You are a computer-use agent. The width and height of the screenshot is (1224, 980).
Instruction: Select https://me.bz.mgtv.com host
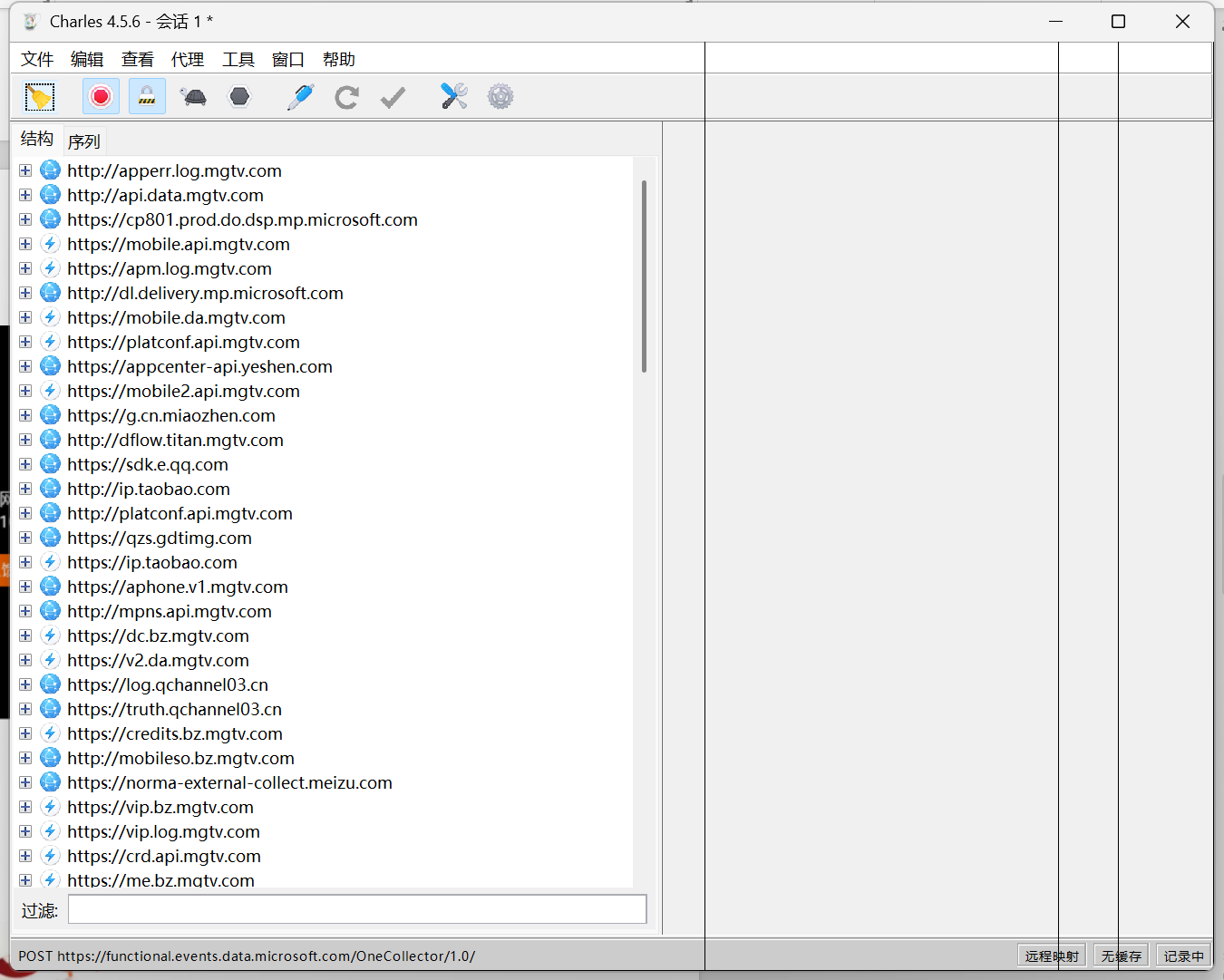tap(160, 880)
